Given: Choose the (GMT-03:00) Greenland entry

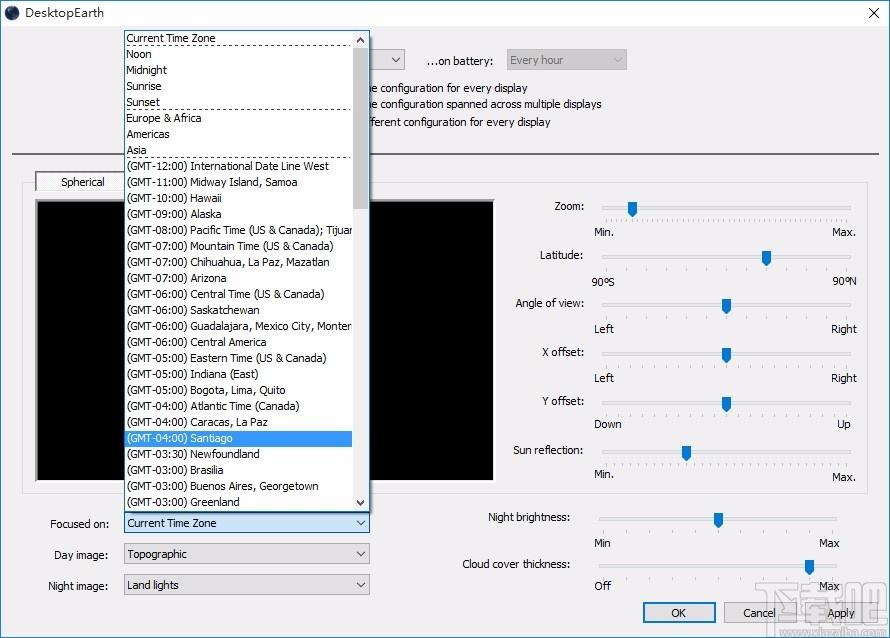Looking at the screenshot, I should pyautogui.click(x=238, y=502).
